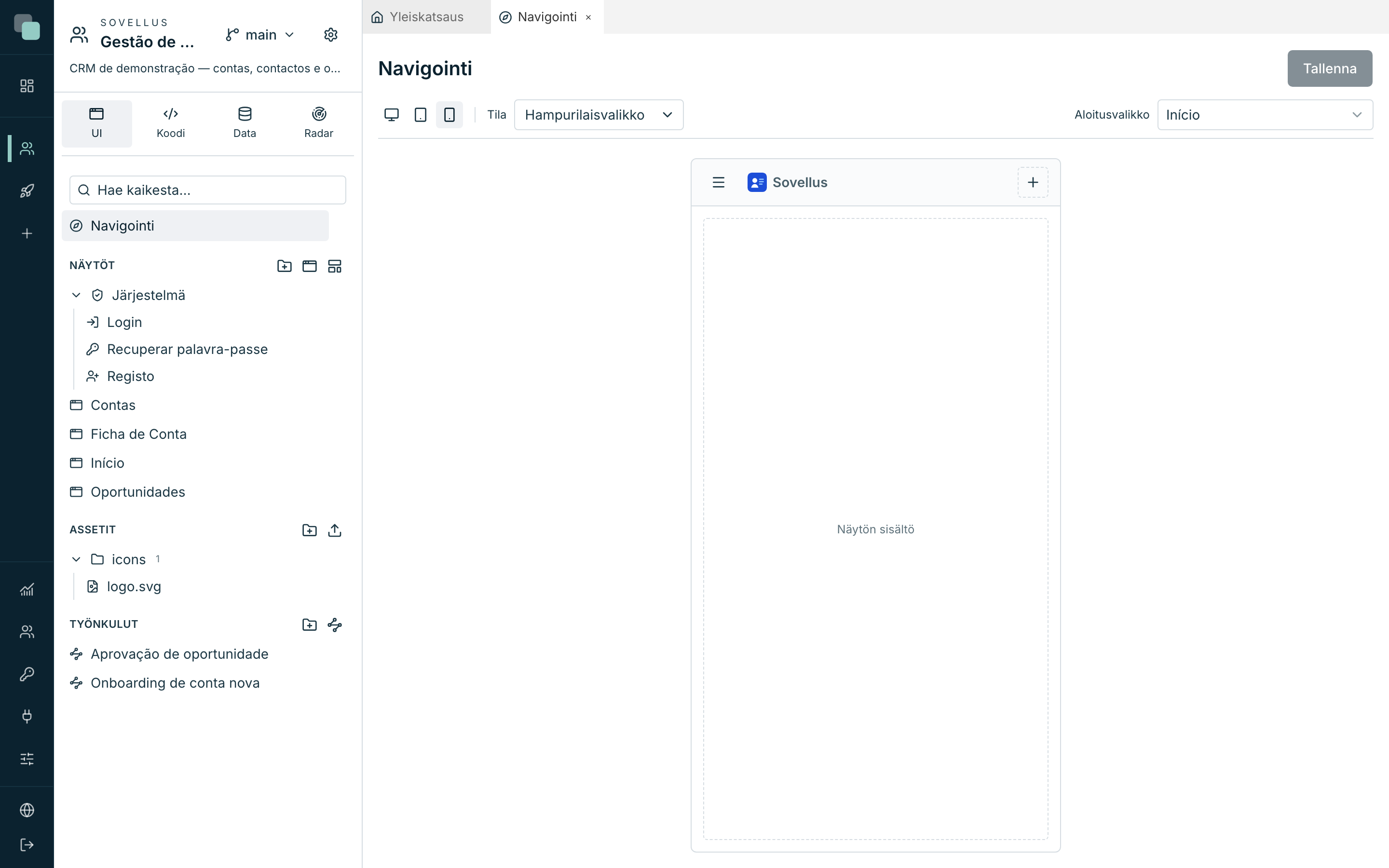
Task: Add new folder in Assetit section
Action: (x=309, y=530)
